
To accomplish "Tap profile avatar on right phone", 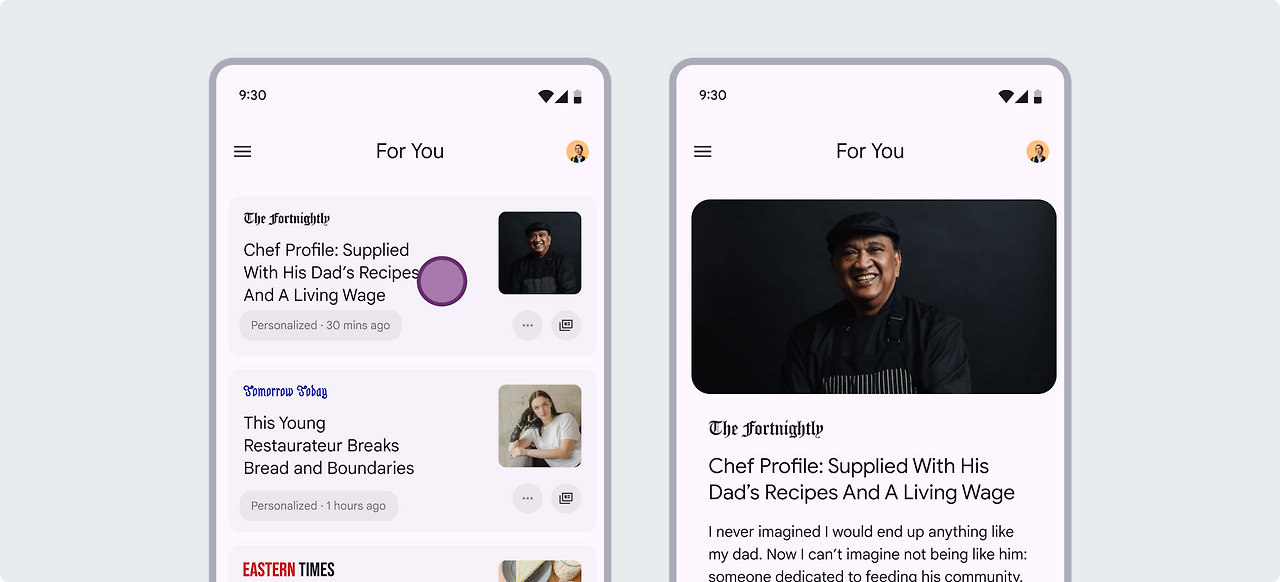I will pyautogui.click(x=1038, y=152).
